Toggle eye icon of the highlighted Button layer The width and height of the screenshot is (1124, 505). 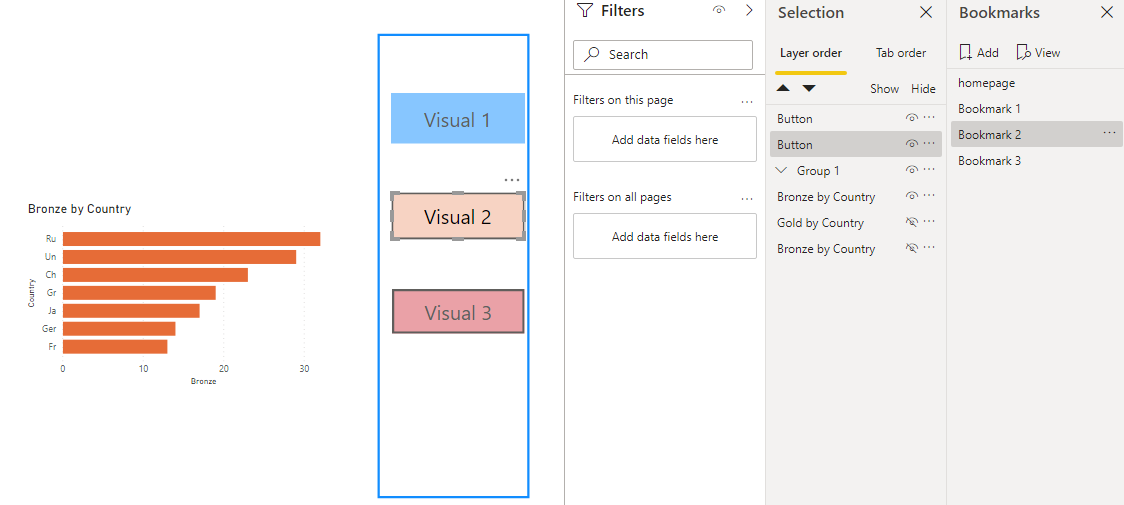coord(912,143)
